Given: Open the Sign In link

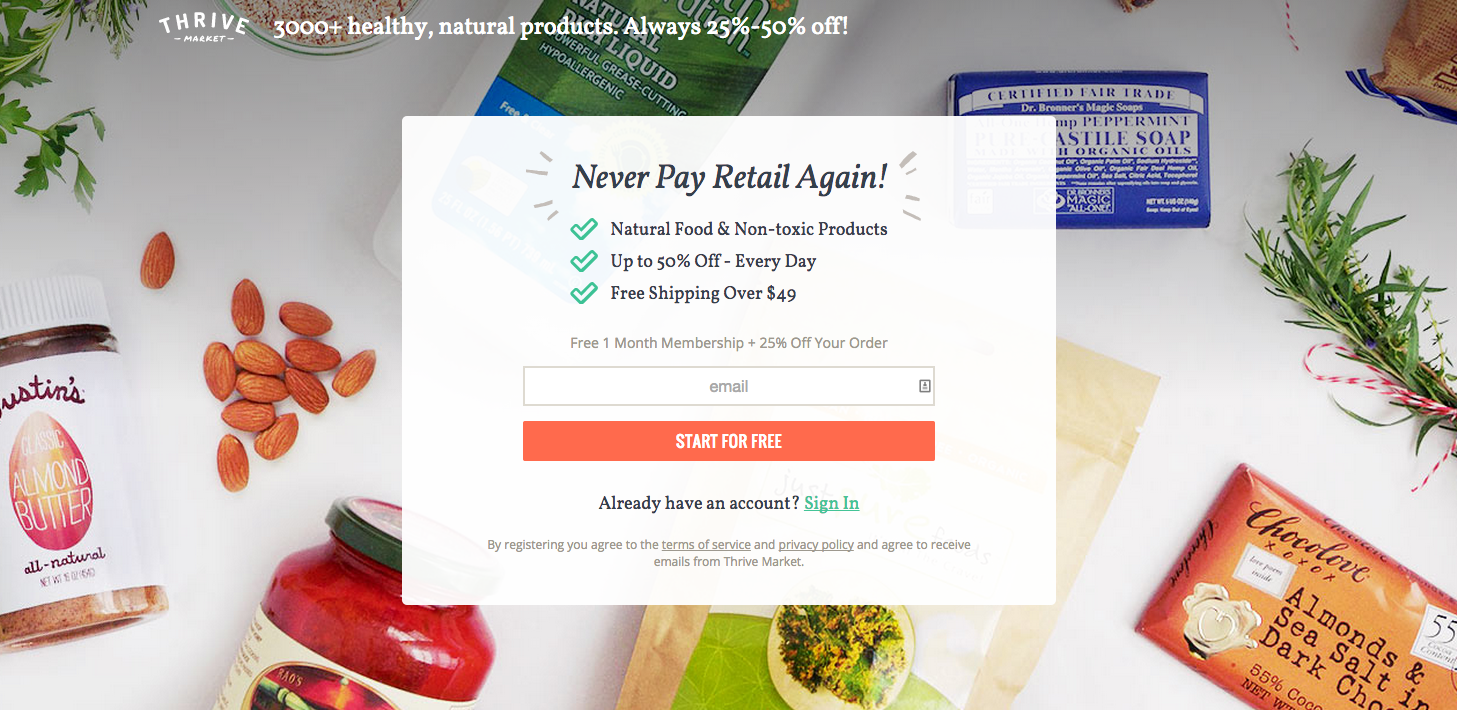Looking at the screenshot, I should tap(831, 503).
